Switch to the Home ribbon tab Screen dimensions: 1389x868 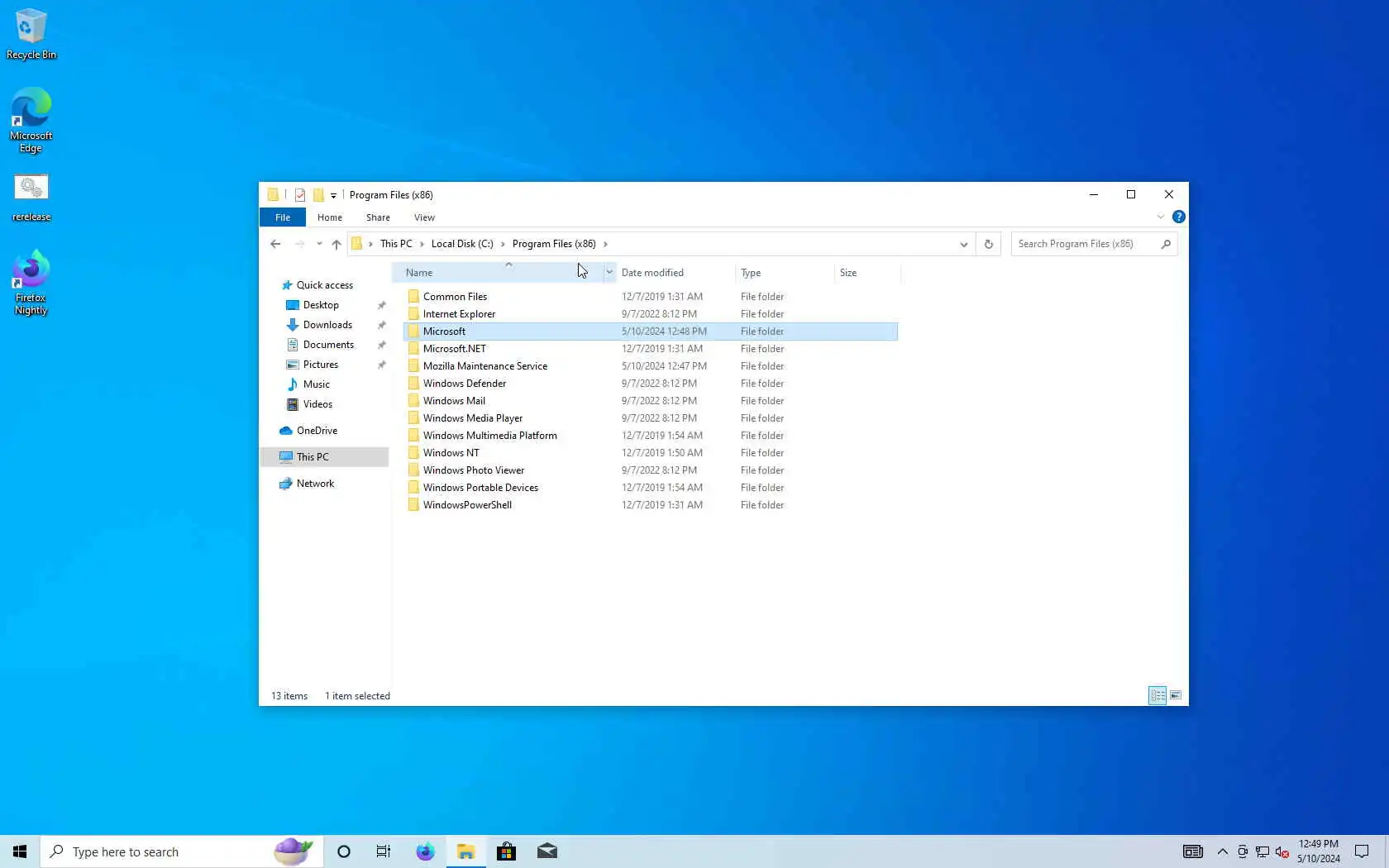coord(330,217)
